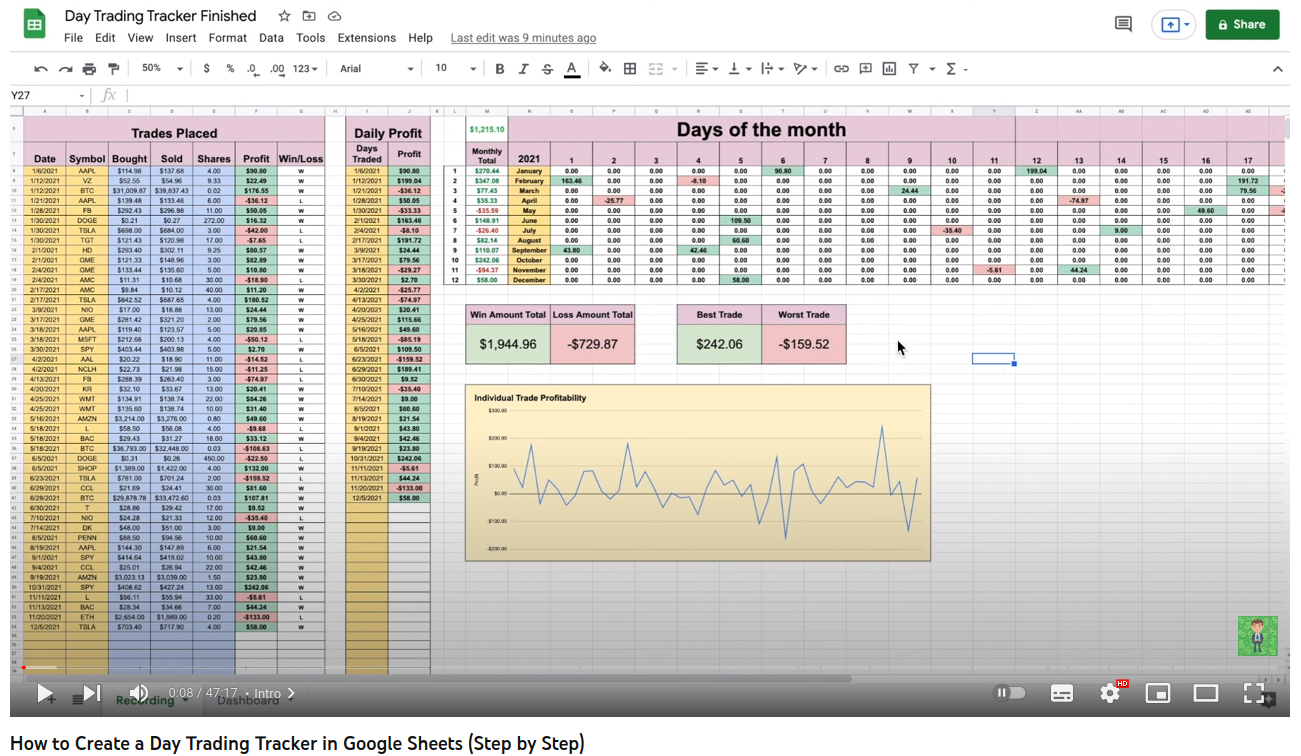This screenshot has width=1301, height=756.
Task: Open the present to meeting button
Action: point(1173,25)
